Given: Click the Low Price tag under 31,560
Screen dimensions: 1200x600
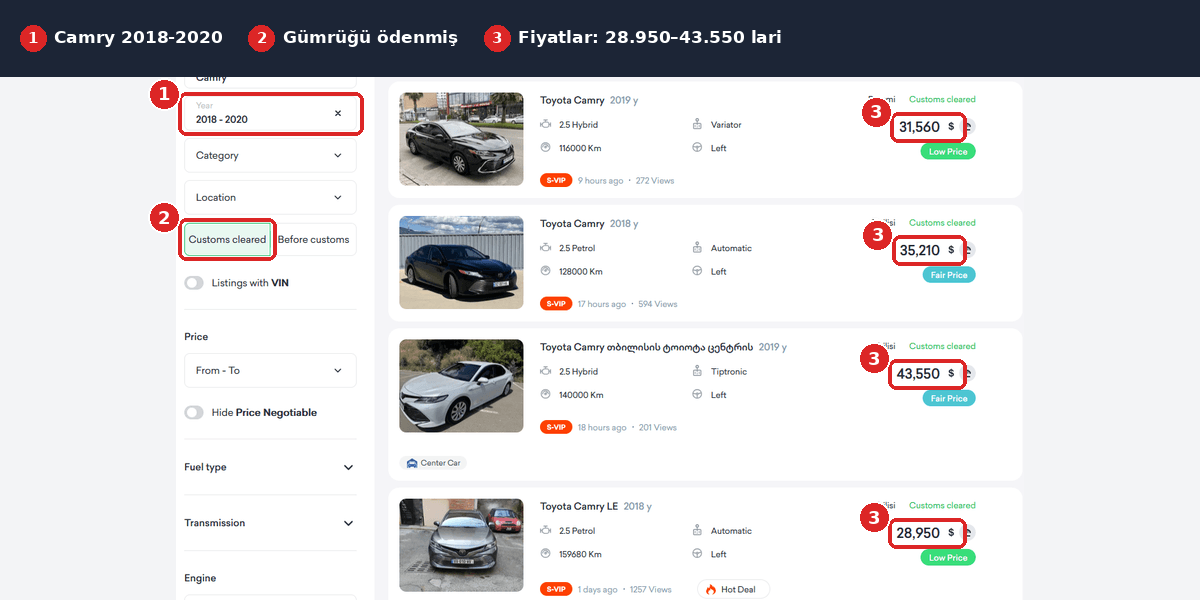Looking at the screenshot, I should [x=948, y=152].
